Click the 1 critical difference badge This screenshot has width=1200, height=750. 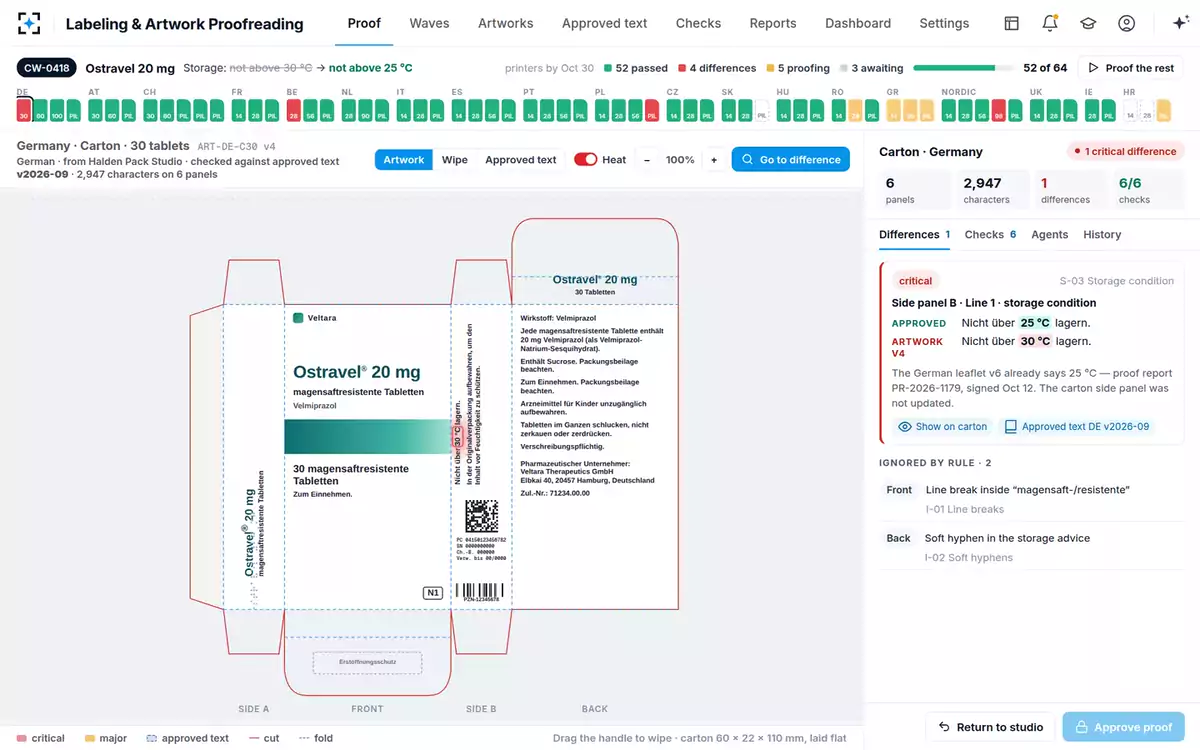click(x=1125, y=152)
